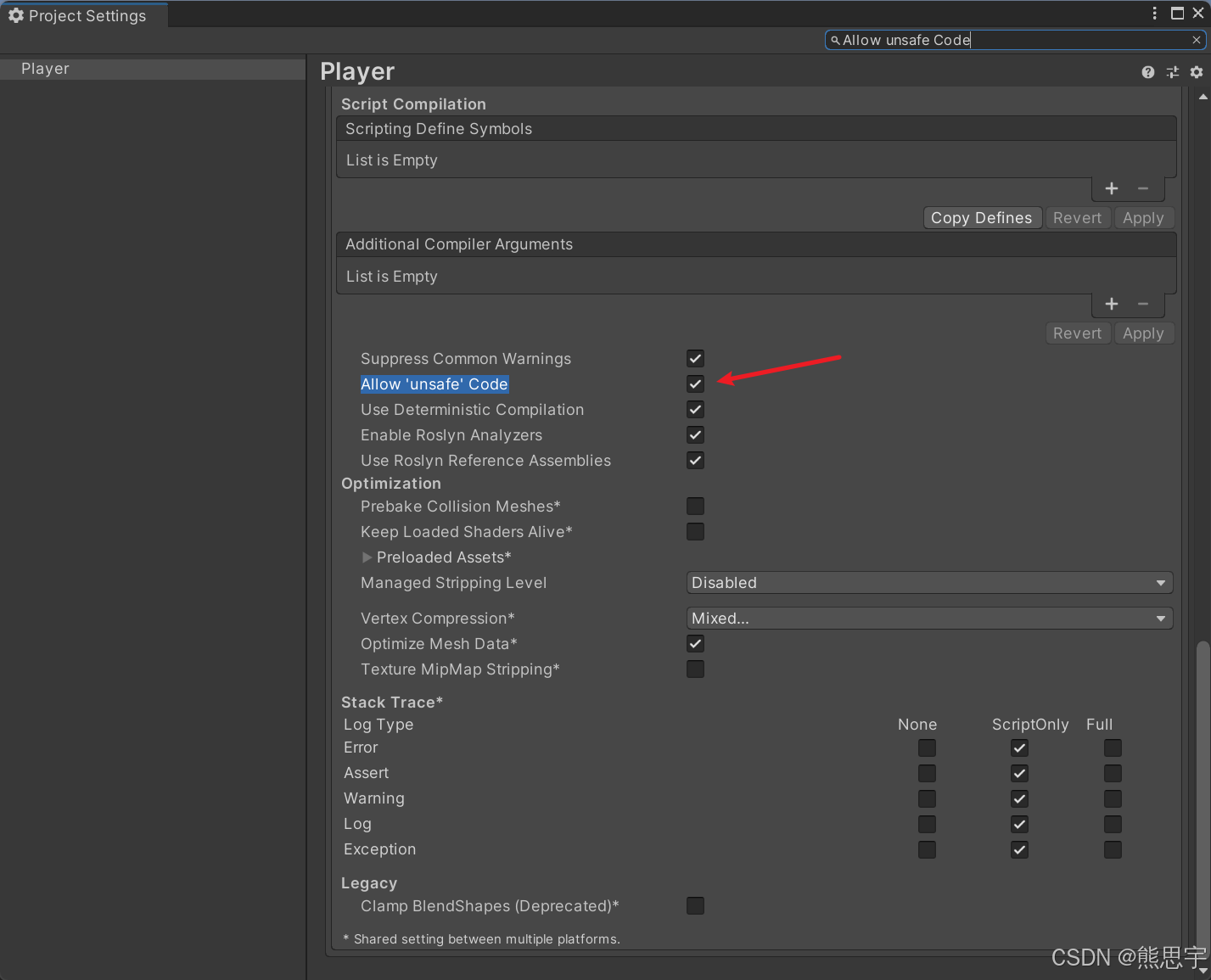Click Scripting Define Symbols header
The image size is (1211, 980).
(x=756, y=129)
